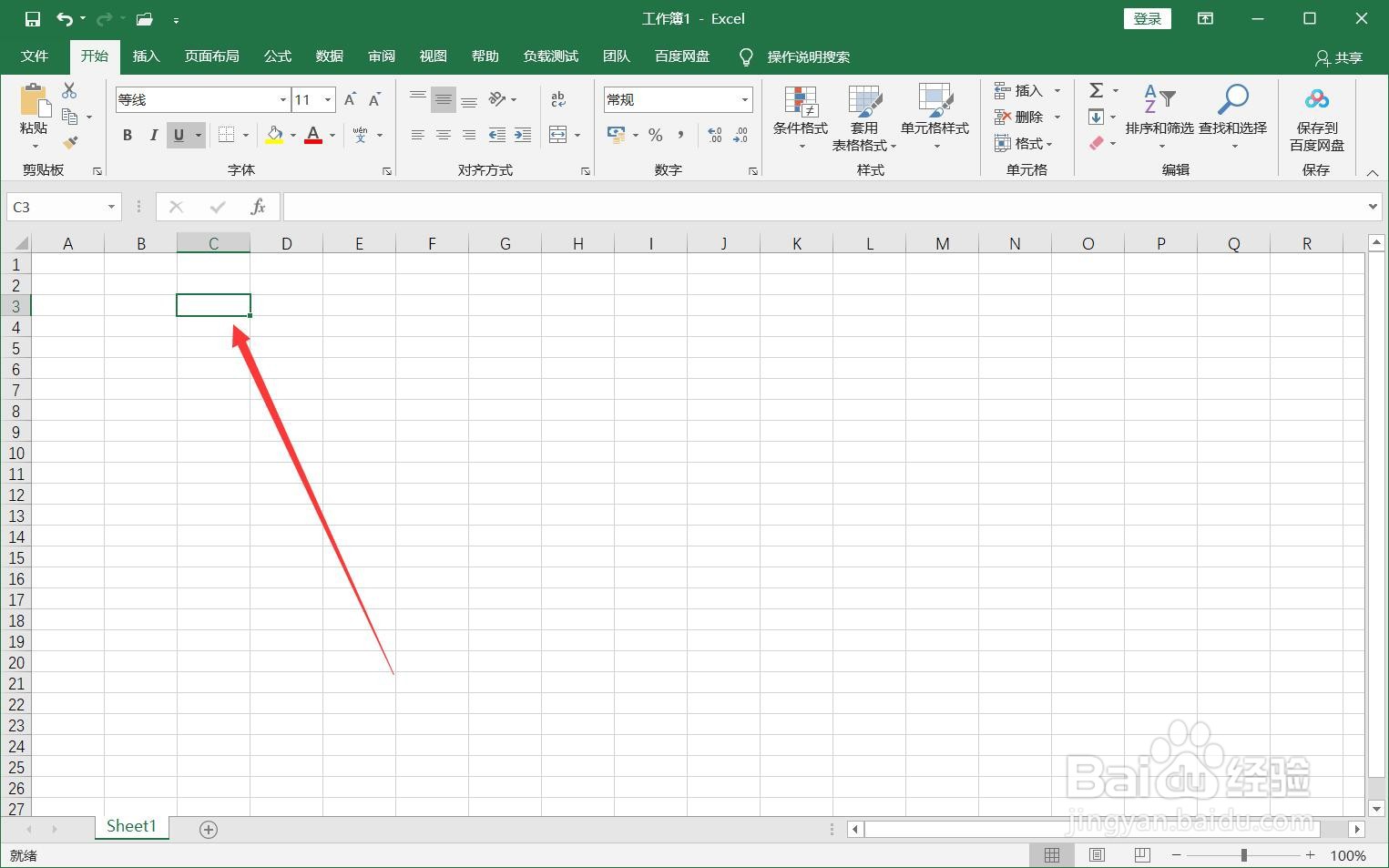Image resolution: width=1389 pixels, height=868 pixels.
Task: Switch to Page Layout view
Action: pos(1098,855)
